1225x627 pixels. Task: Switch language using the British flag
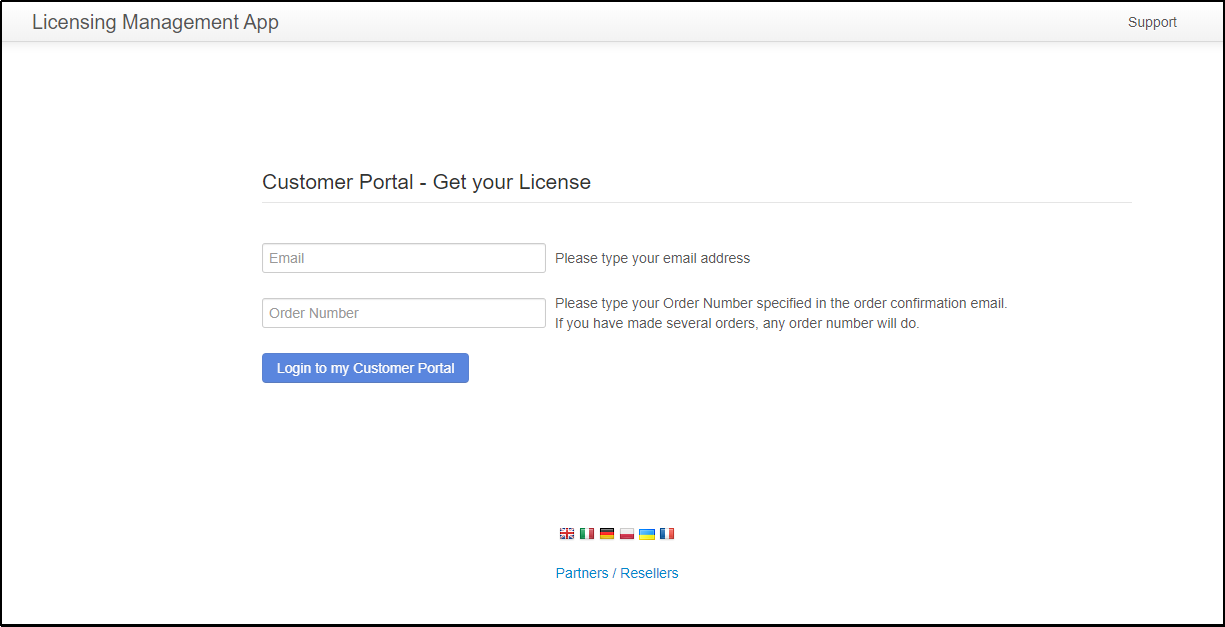(x=567, y=534)
